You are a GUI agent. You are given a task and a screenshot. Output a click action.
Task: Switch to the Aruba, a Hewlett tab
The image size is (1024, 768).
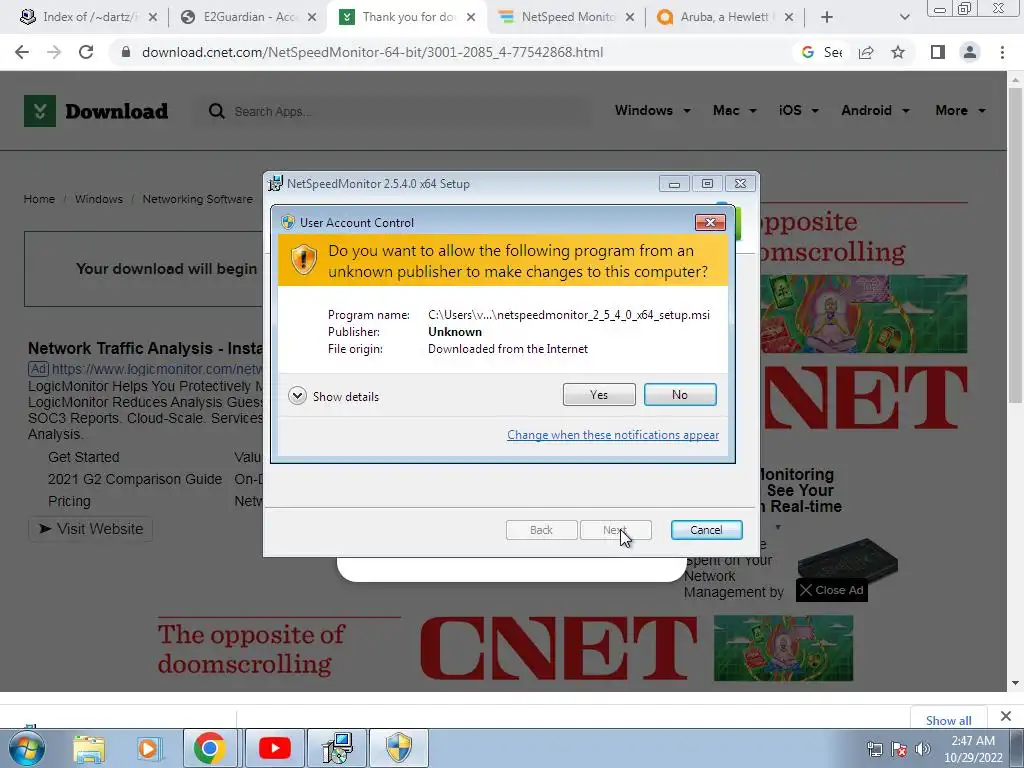click(x=725, y=17)
